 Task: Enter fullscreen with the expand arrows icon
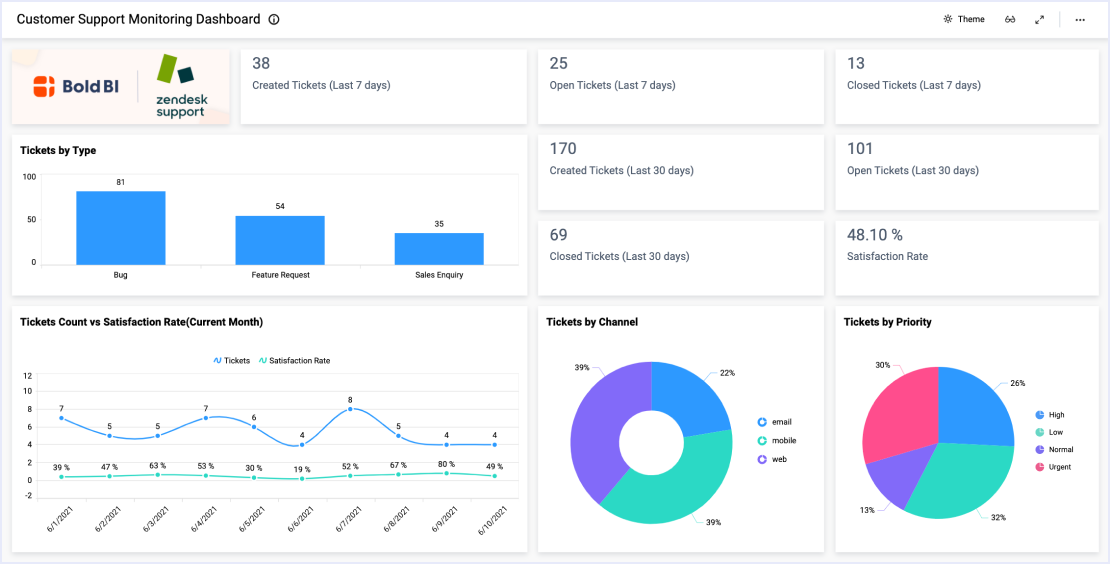coord(1039,19)
